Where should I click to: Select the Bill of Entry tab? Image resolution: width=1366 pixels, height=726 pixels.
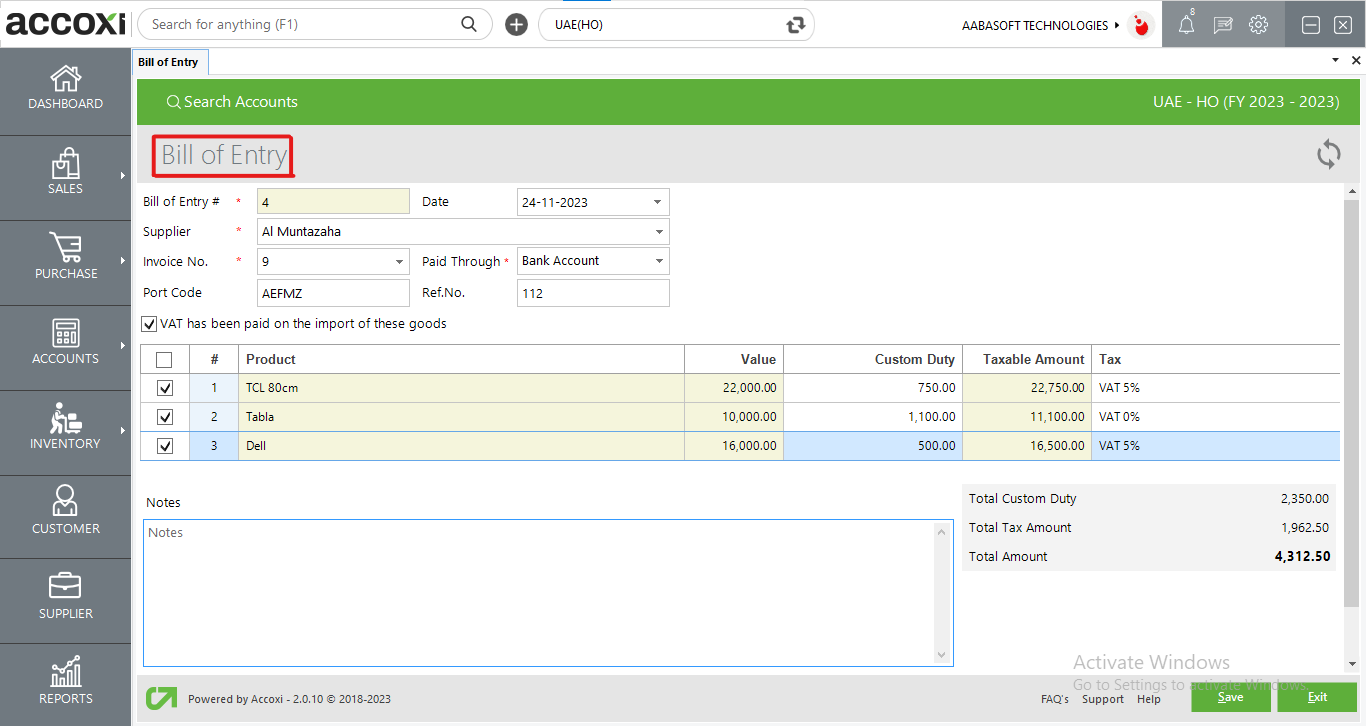[168, 62]
